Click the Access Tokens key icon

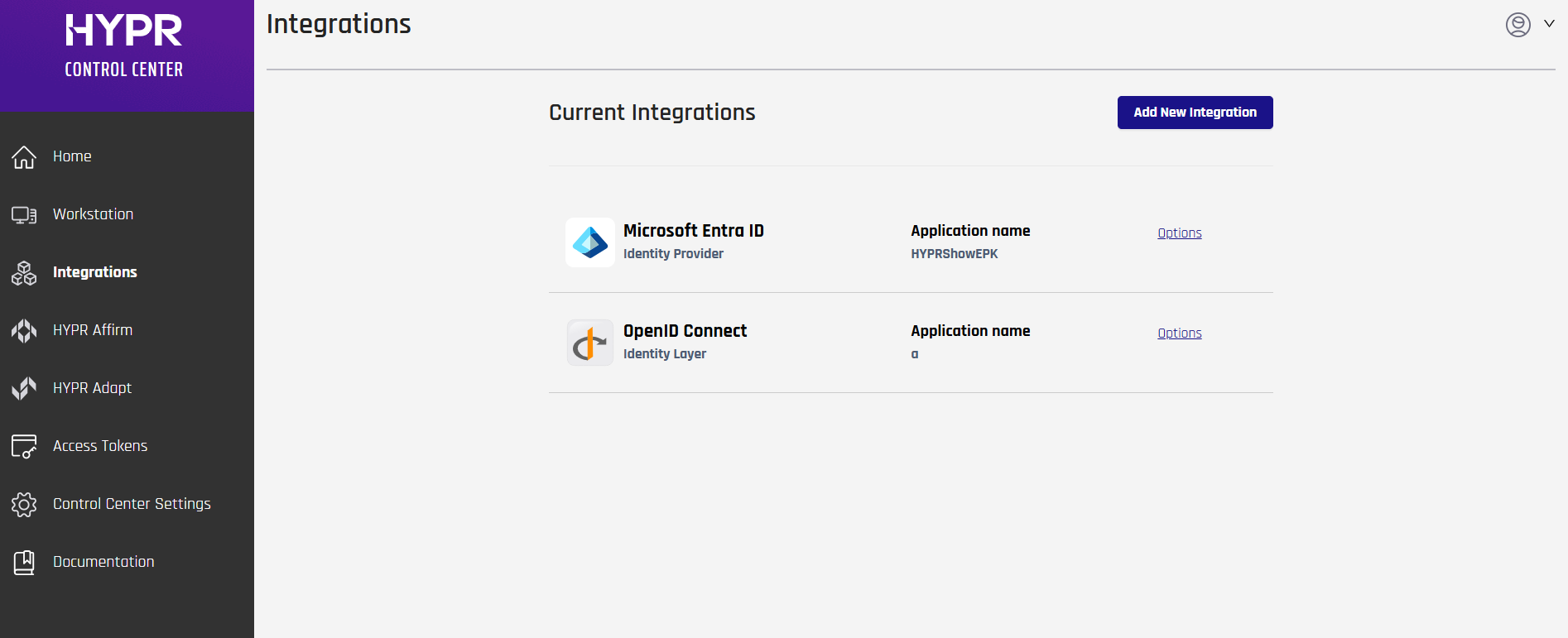[x=24, y=447]
